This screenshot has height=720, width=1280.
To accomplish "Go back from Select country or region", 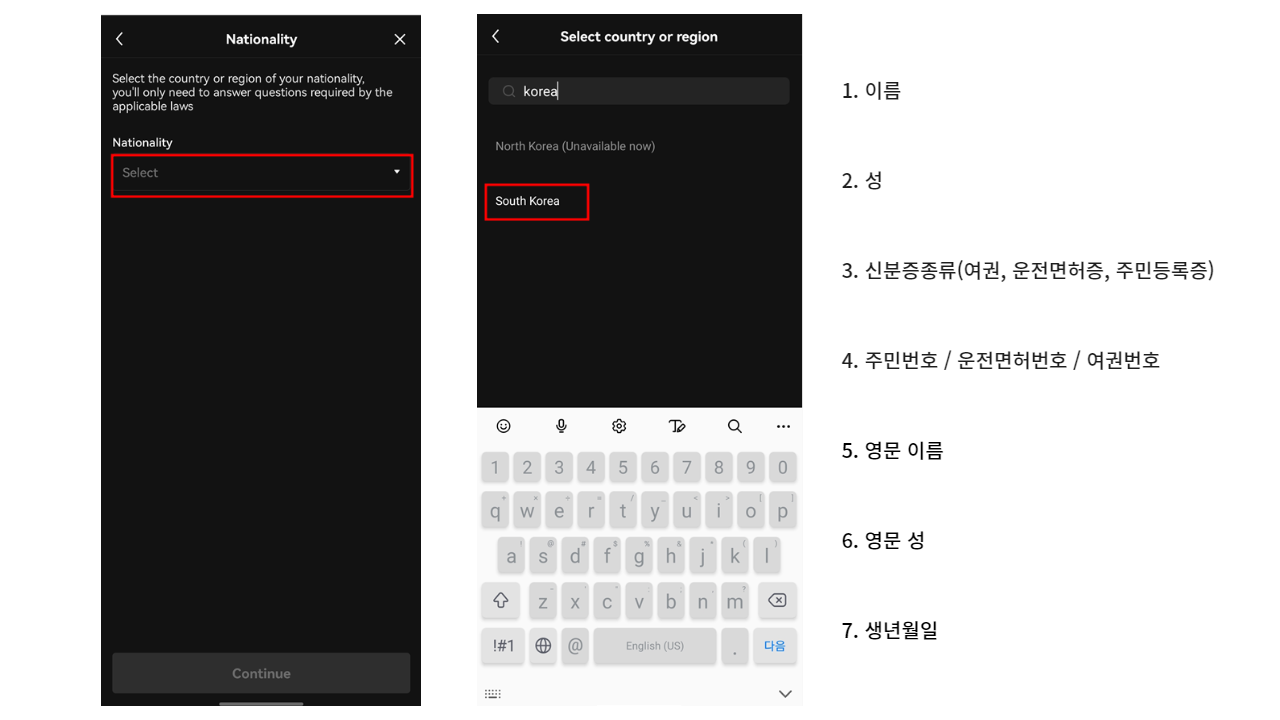I will [x=496, y=37].
